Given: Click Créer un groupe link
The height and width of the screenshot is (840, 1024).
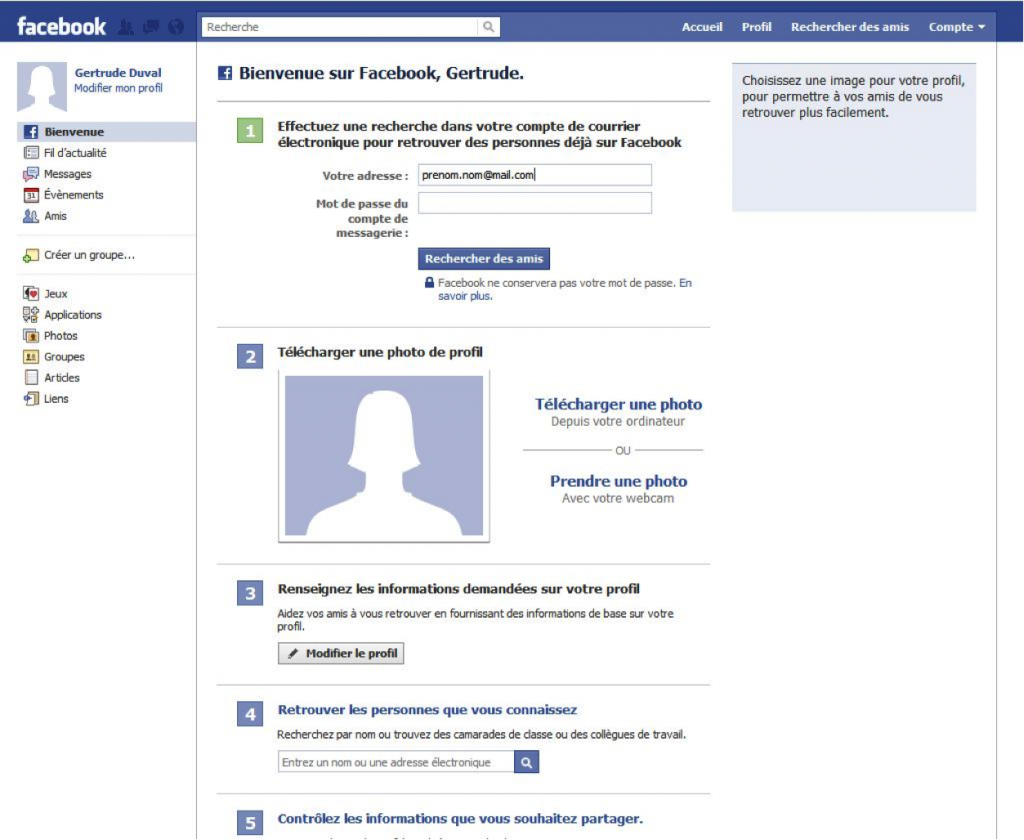Looking at the screenshot, I should [x=89, y=255].
